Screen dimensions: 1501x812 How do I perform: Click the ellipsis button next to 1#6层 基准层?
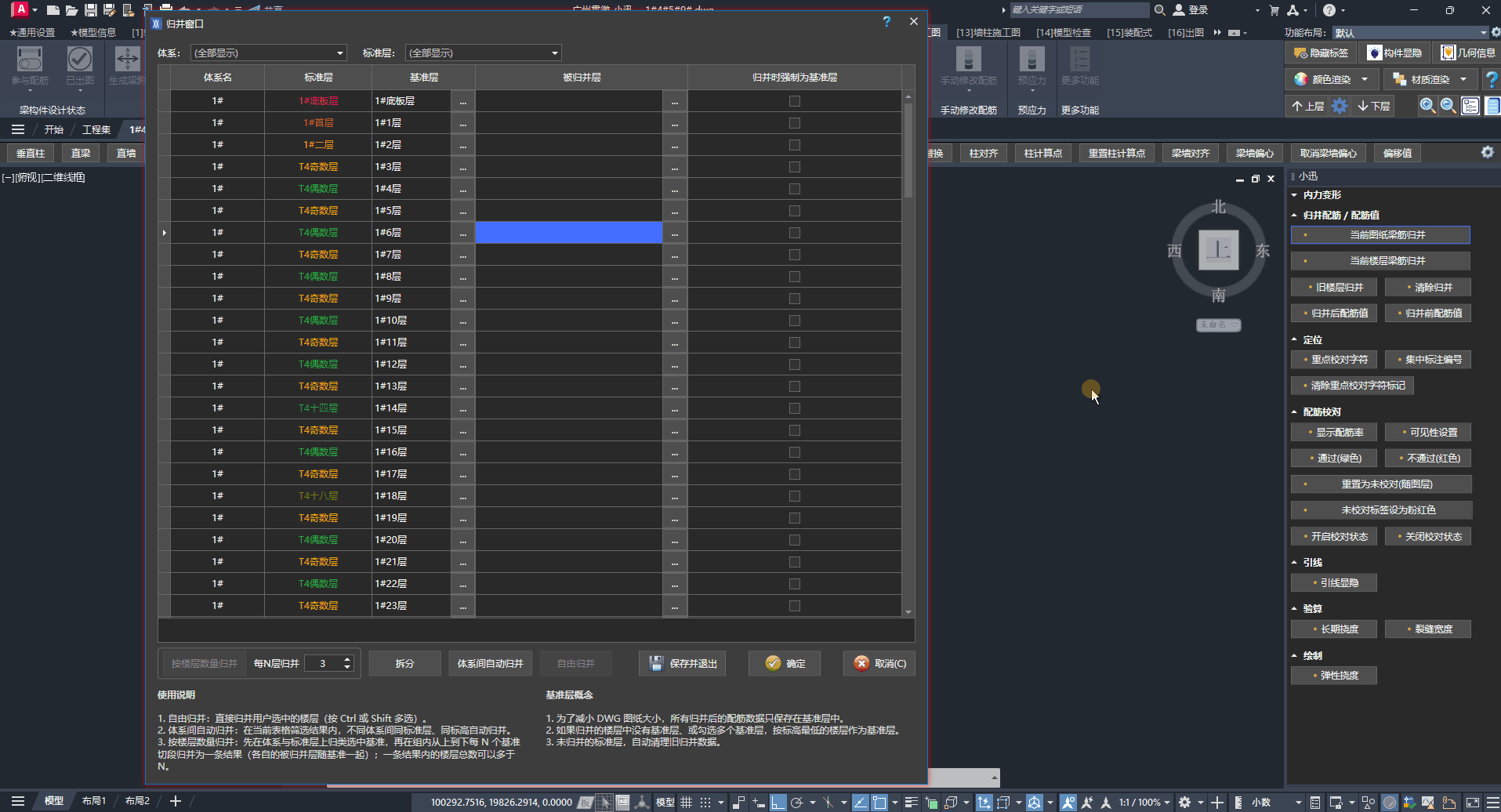462,233
